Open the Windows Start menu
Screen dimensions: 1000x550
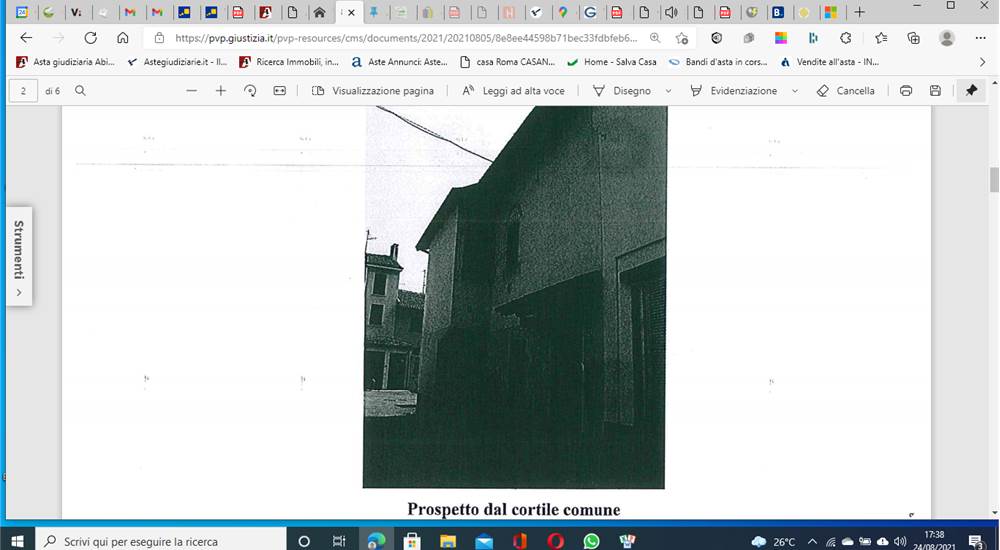(17, 541)
